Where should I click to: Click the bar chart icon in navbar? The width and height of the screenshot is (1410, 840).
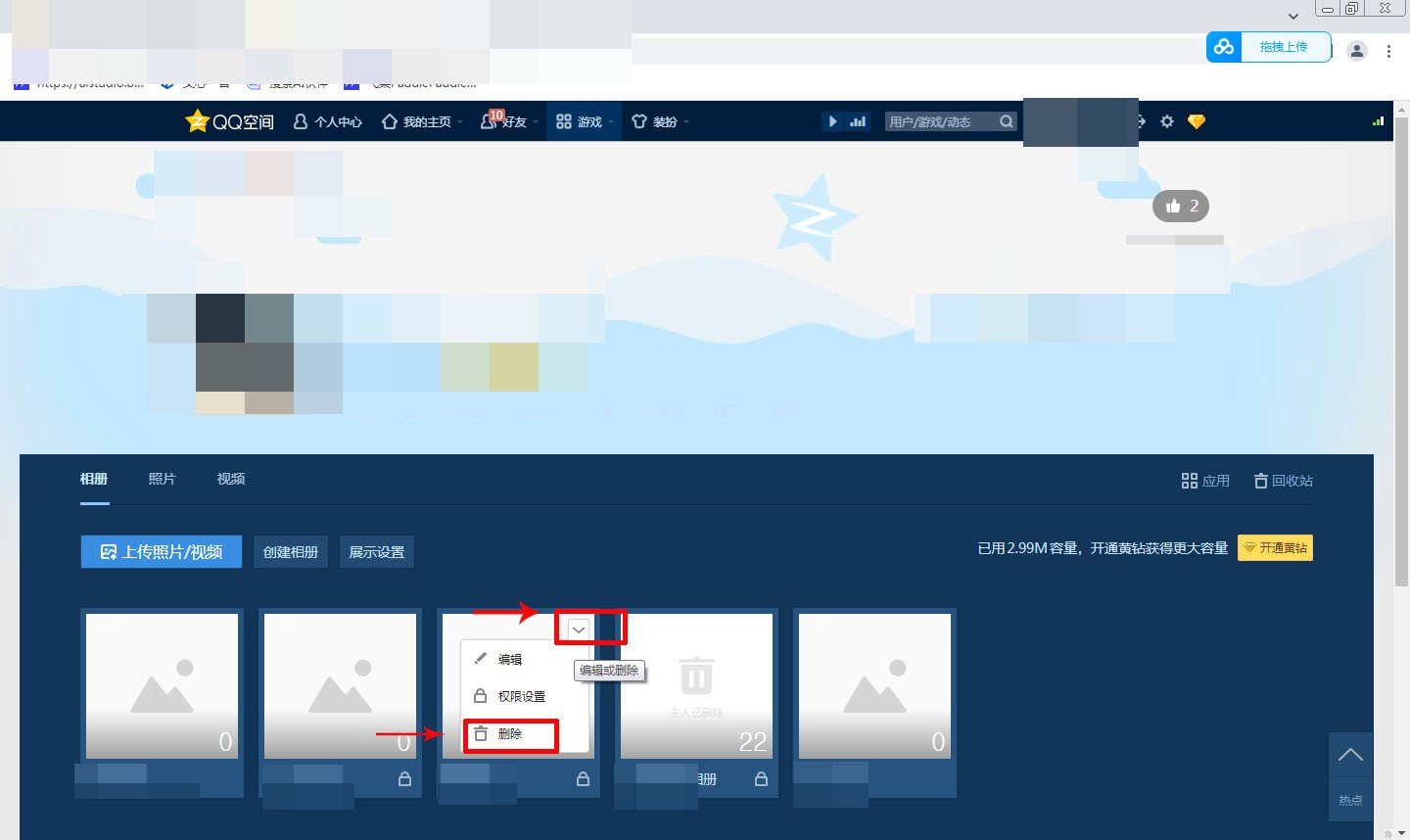(858, 120)
